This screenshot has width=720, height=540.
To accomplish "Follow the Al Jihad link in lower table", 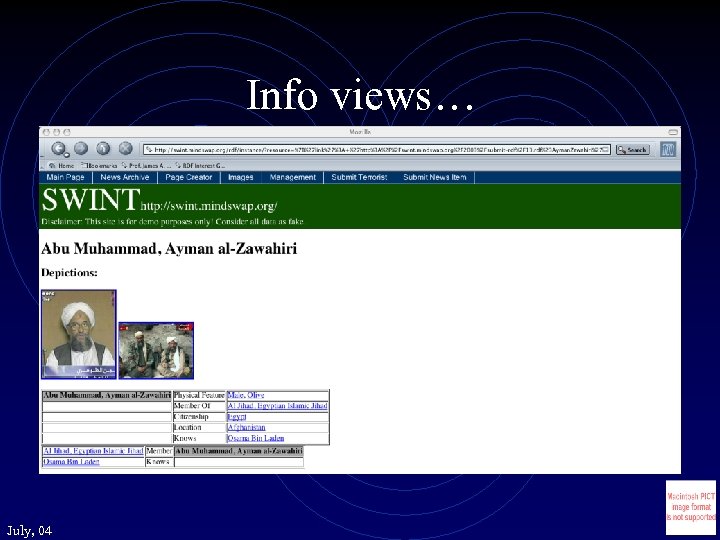I will [x=93, y=451].
